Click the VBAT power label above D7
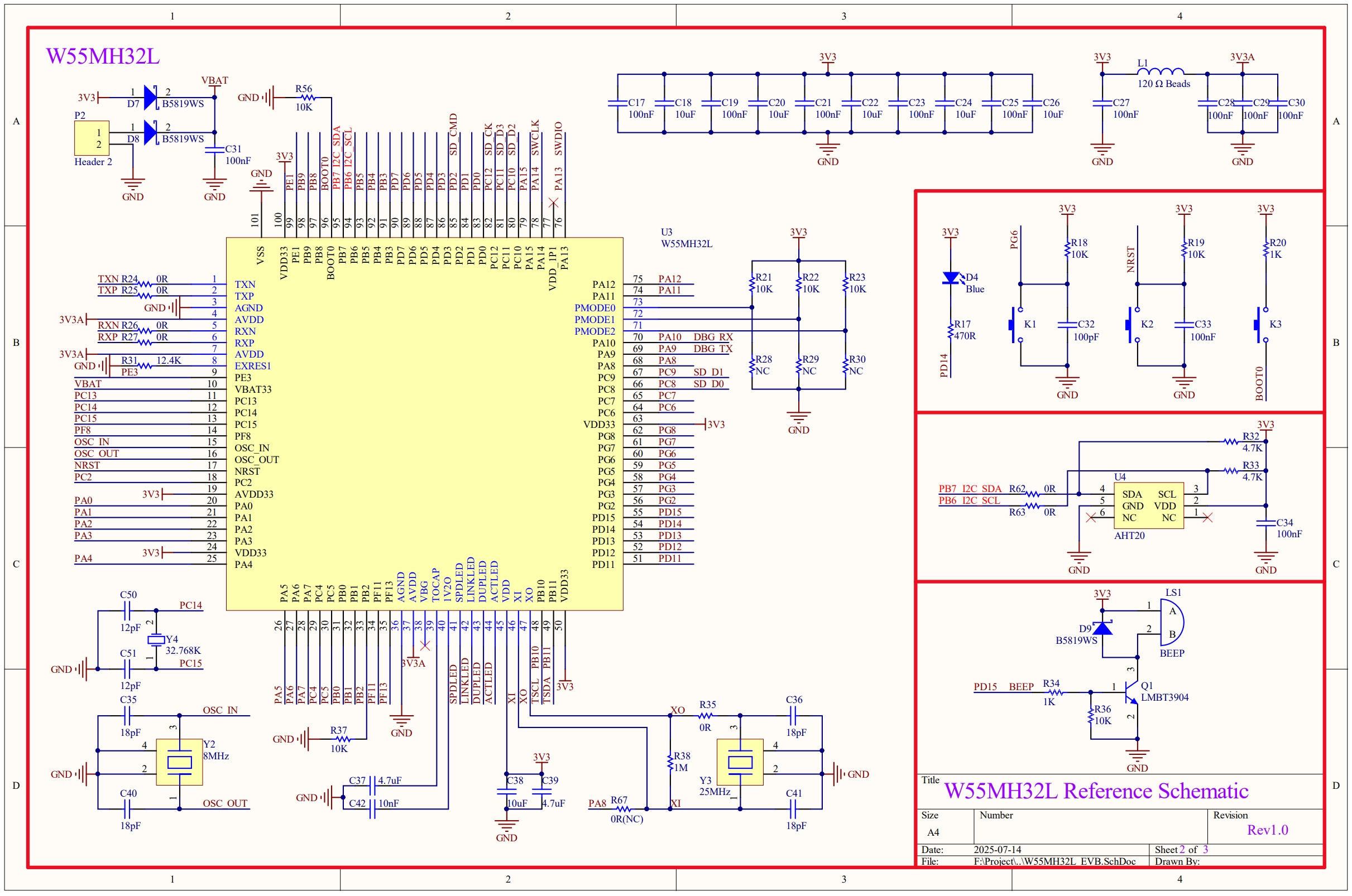This screenshot has height=896, width=1352. click(x=214, y=80)
